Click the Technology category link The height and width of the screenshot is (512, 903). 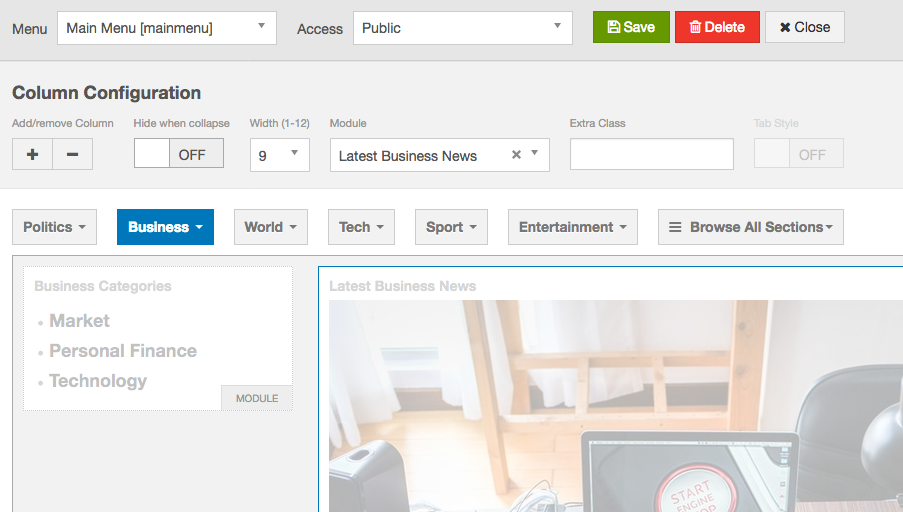(x=98, y=381)
